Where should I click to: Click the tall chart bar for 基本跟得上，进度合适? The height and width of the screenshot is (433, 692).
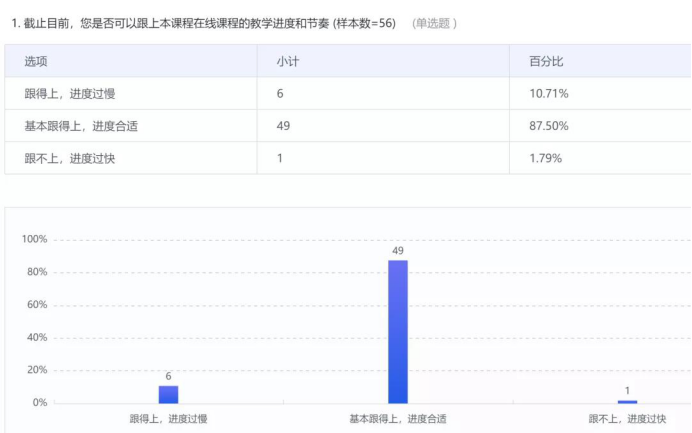pos(398,331)
